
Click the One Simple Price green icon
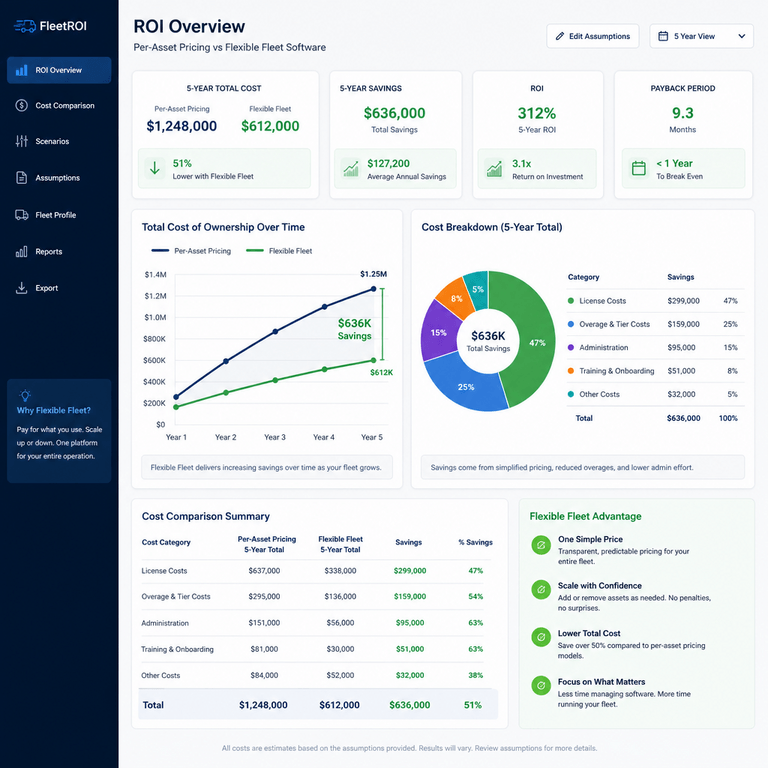pyautogui.click(x=541, y=545)
